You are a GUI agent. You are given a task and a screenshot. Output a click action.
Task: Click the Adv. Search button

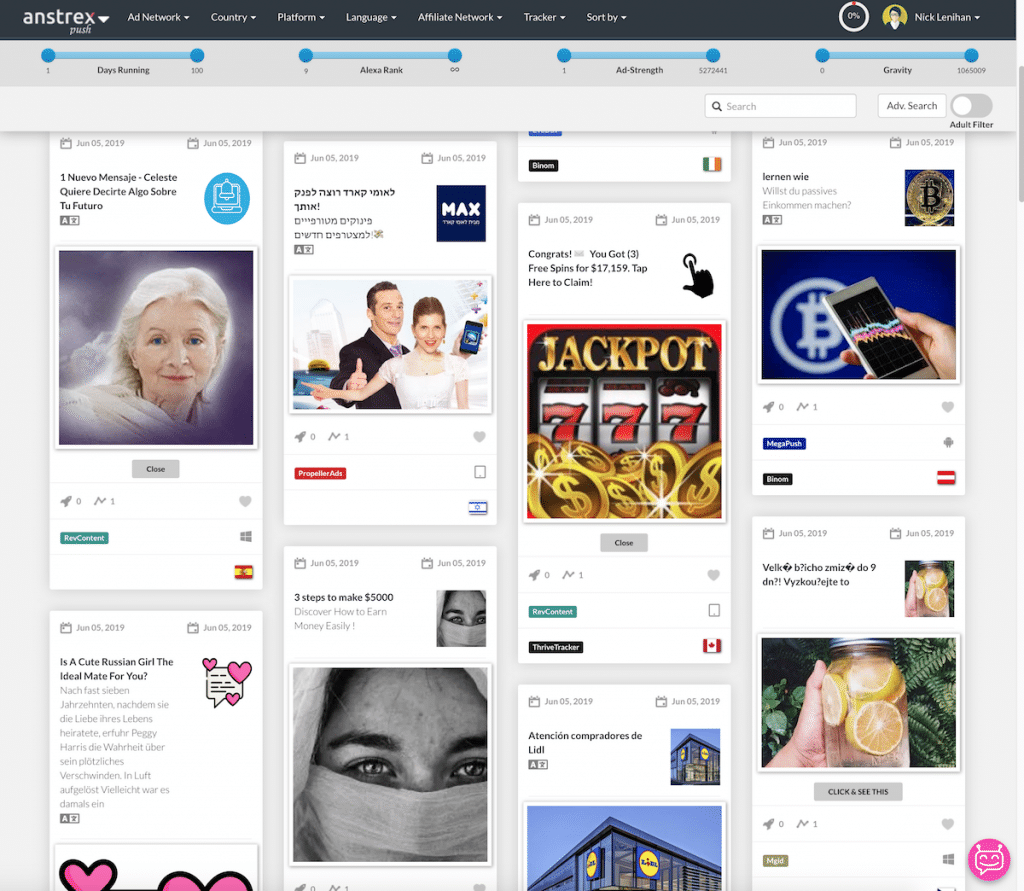911,106
